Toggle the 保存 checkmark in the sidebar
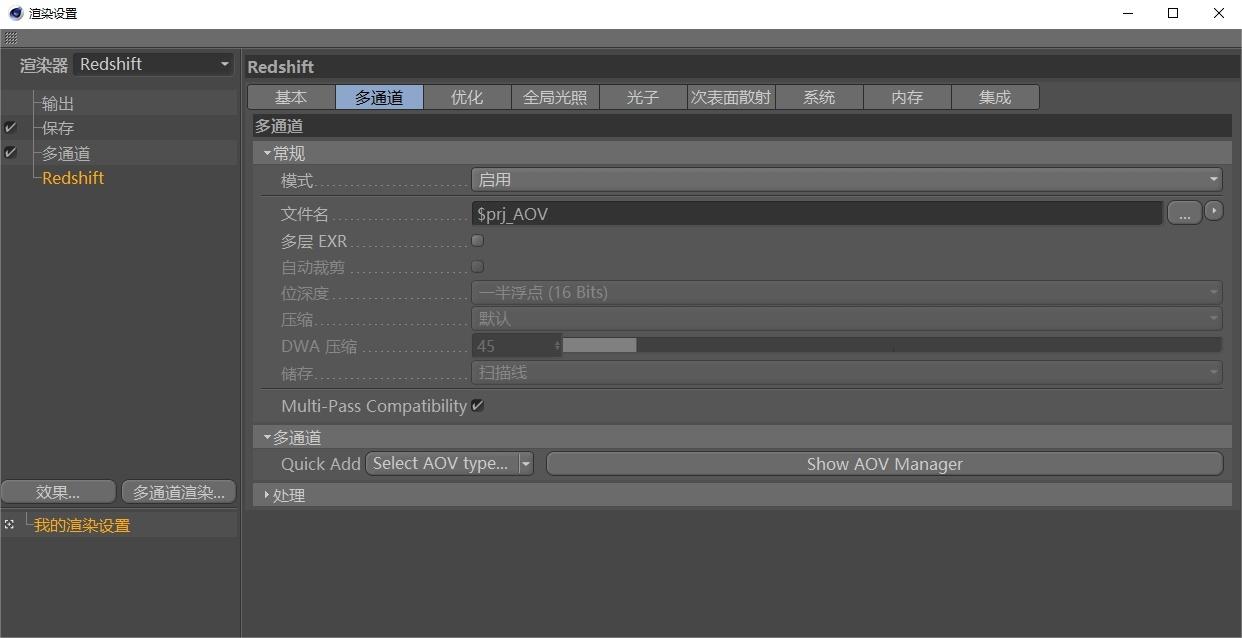This screenshot has height=638, width=1242. point(10,128)
